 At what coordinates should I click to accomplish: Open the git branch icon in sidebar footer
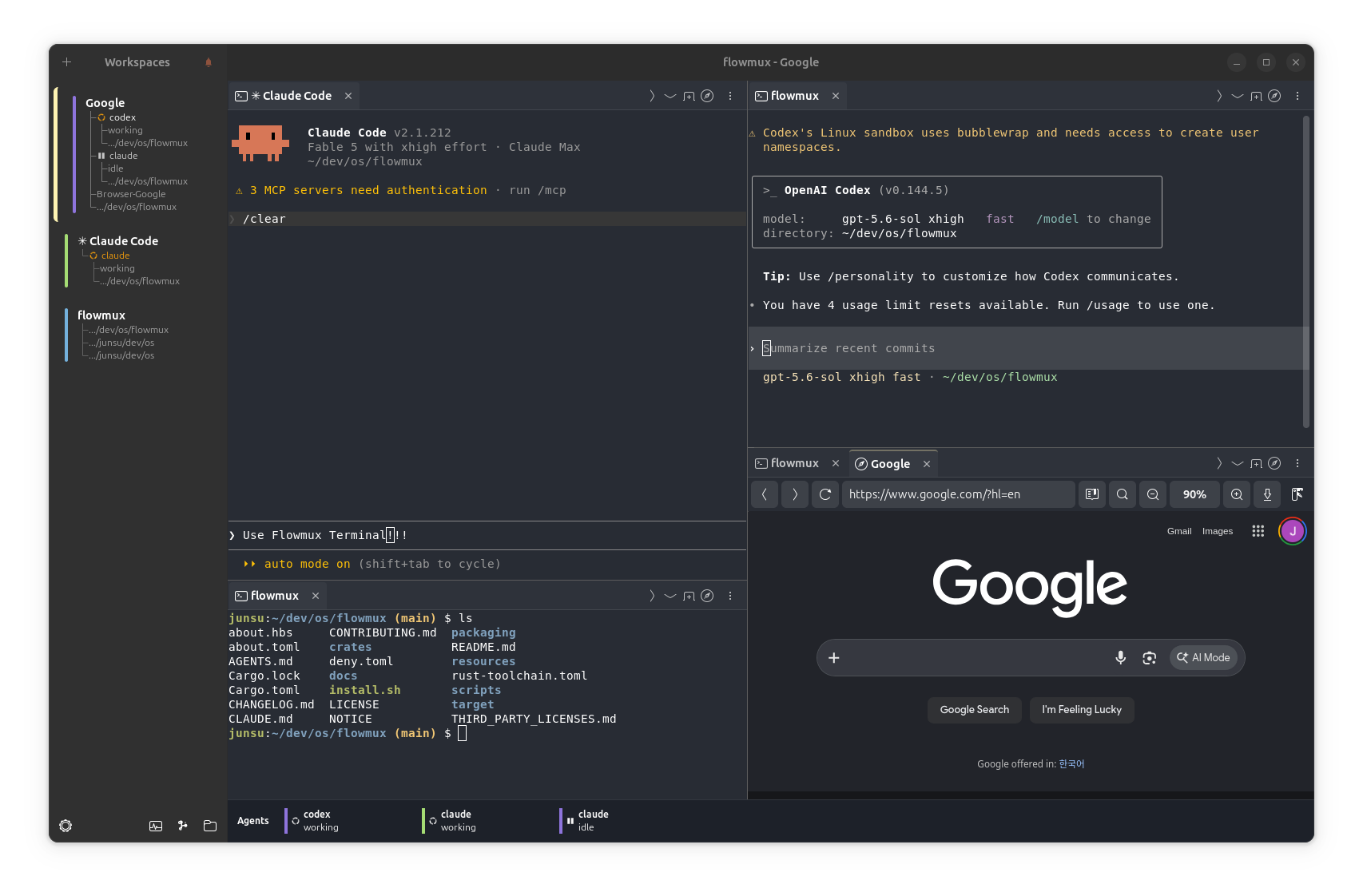point(183,826)
